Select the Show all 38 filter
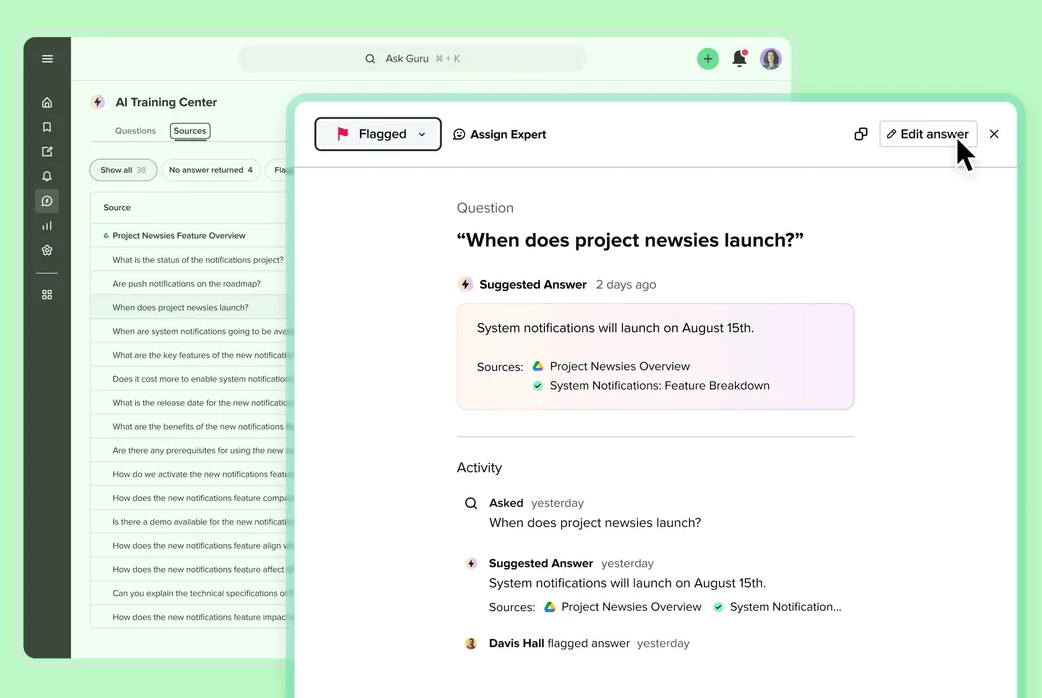Viewport: 1042px width, 698px height. 124,170
